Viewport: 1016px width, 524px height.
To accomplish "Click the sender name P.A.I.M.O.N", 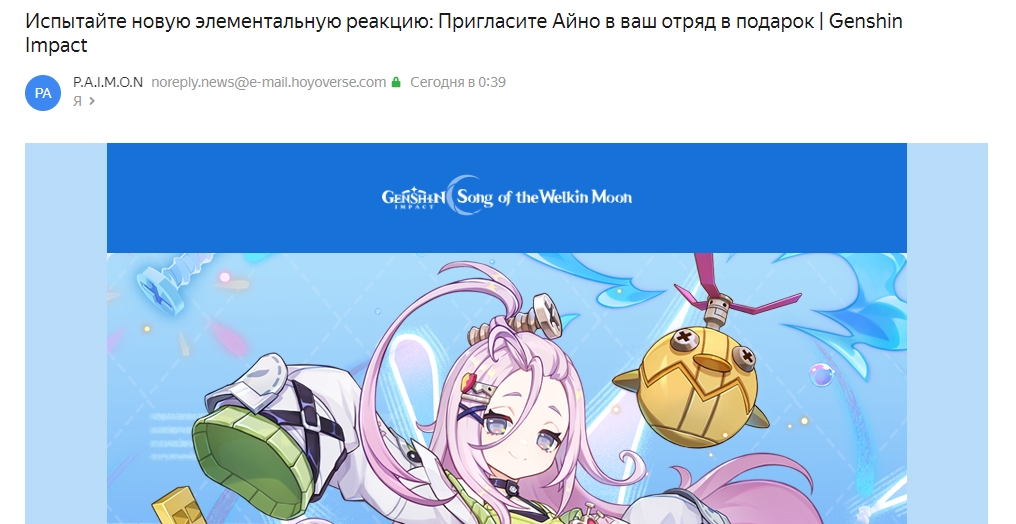I will [x=108, y=82].
